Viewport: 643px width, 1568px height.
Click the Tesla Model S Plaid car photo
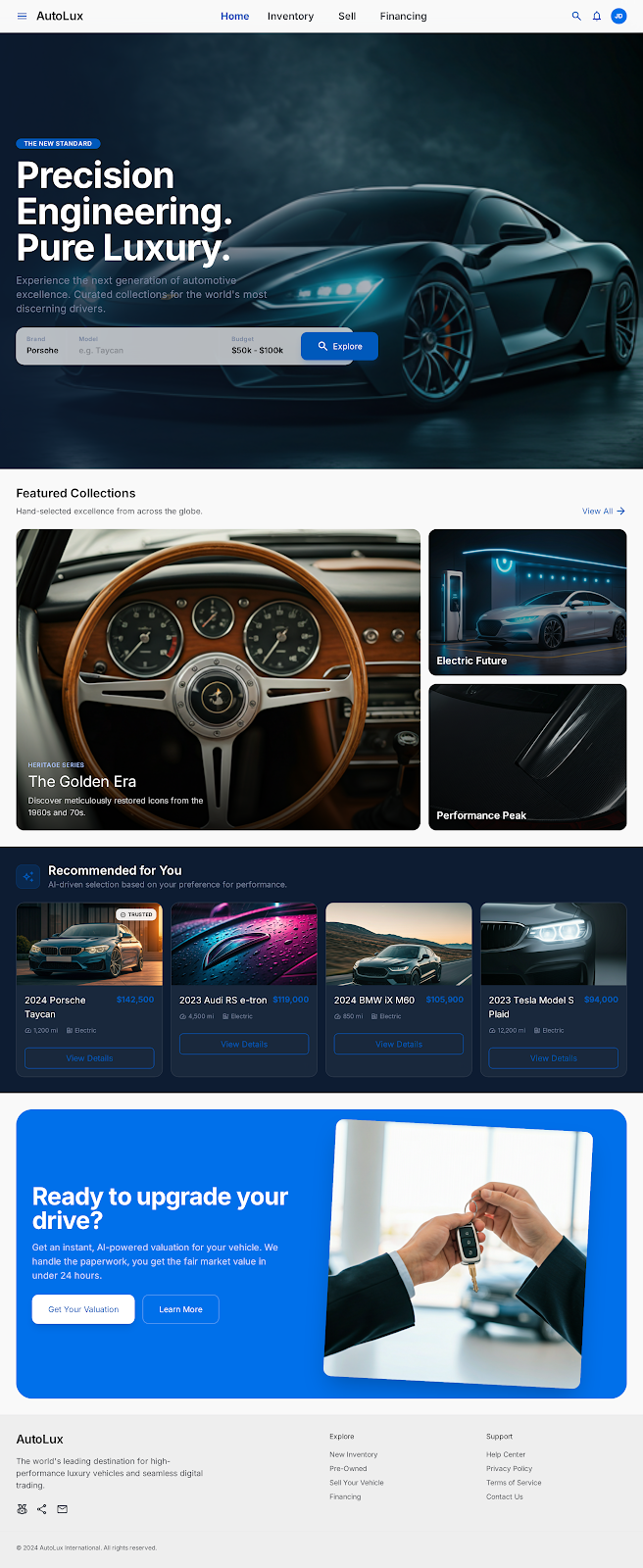coord(554,945)
